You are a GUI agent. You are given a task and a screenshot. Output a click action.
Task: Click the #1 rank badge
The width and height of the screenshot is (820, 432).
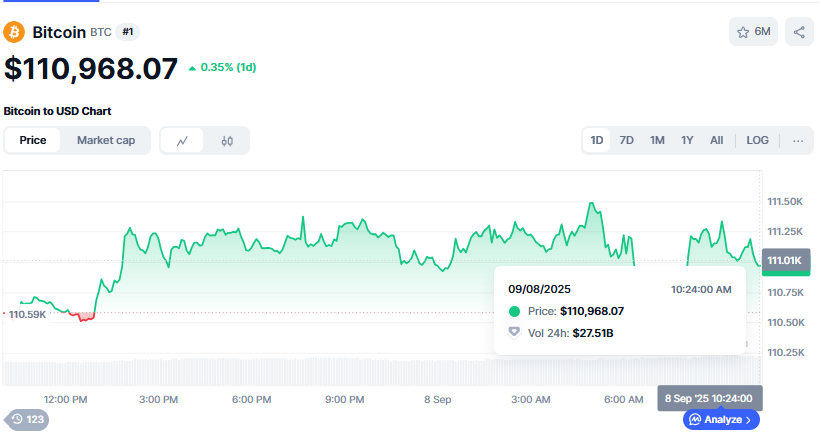coord(128,32)
